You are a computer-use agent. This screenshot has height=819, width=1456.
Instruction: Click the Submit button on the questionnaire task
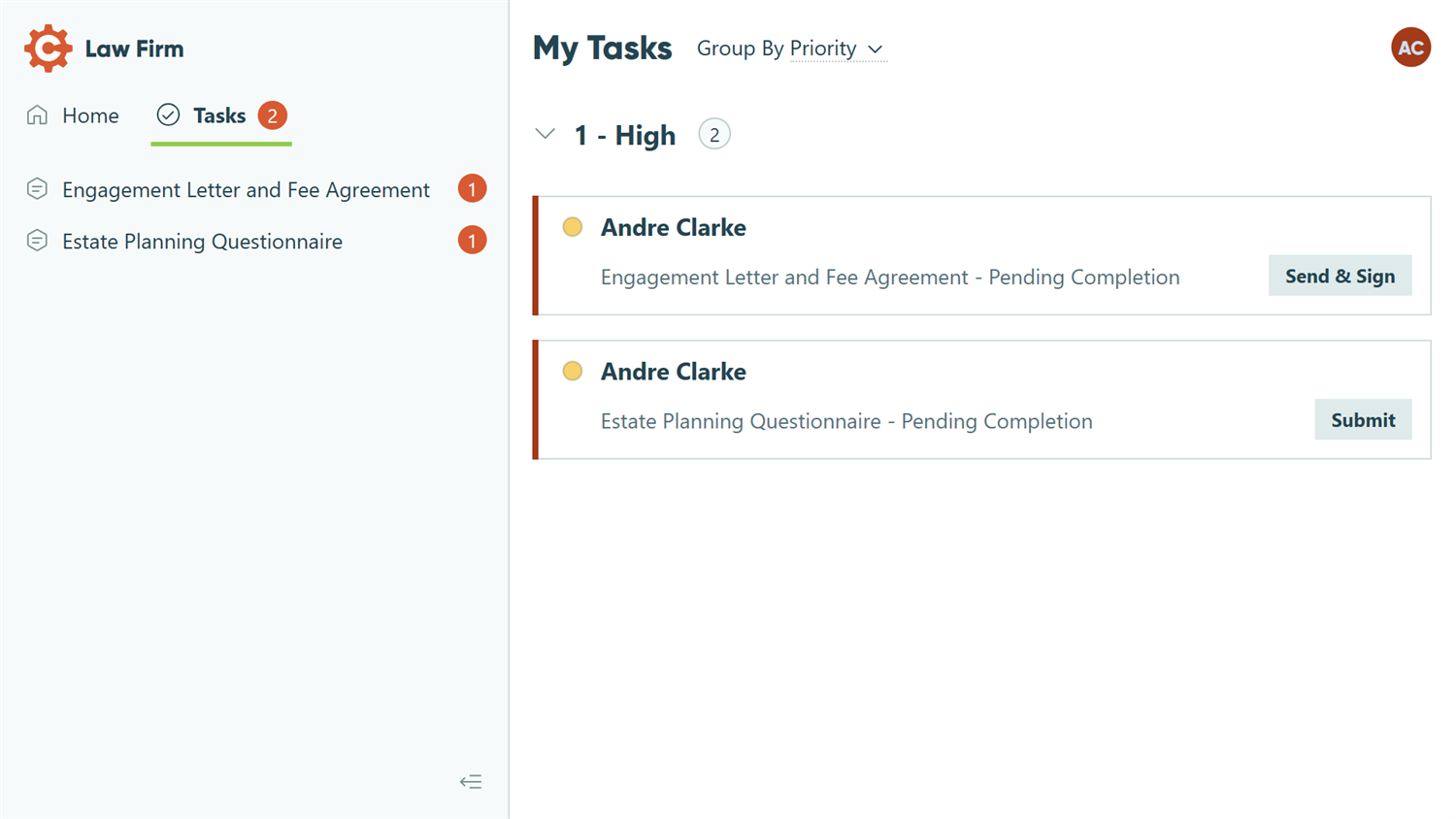click(1363, 419)
